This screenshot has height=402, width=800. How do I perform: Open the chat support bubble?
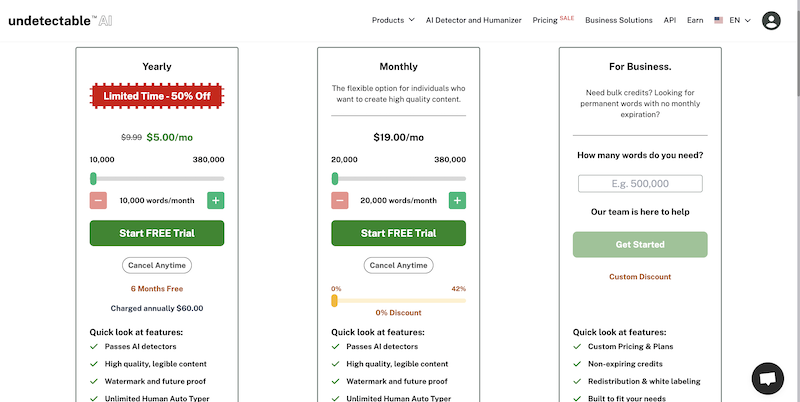[x=767, y=378]
